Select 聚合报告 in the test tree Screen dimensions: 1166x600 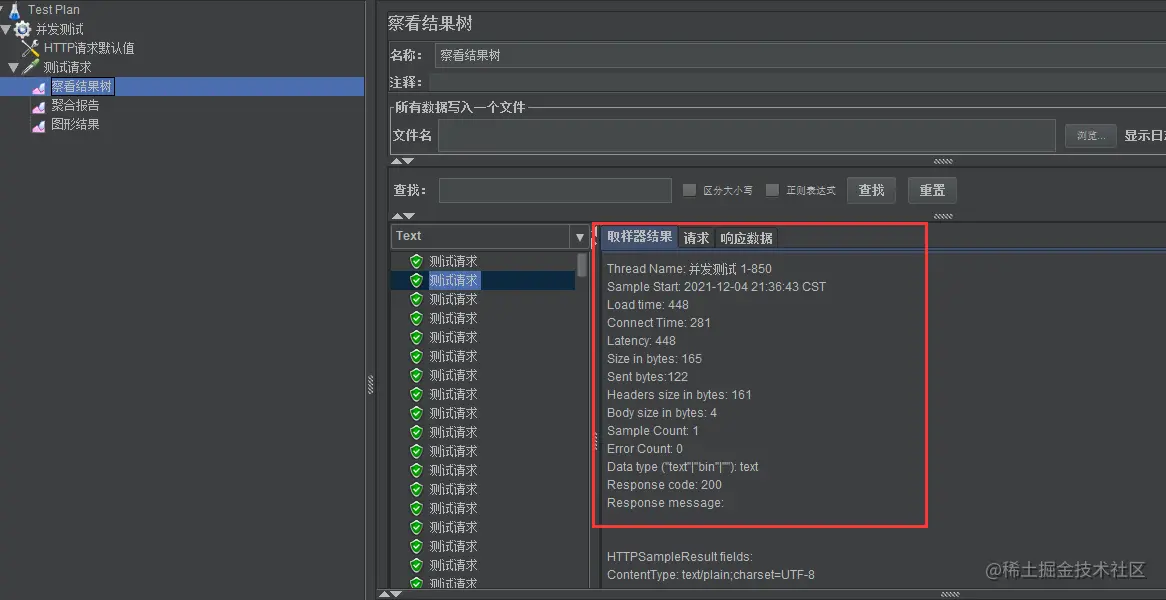tap(75, 106)
